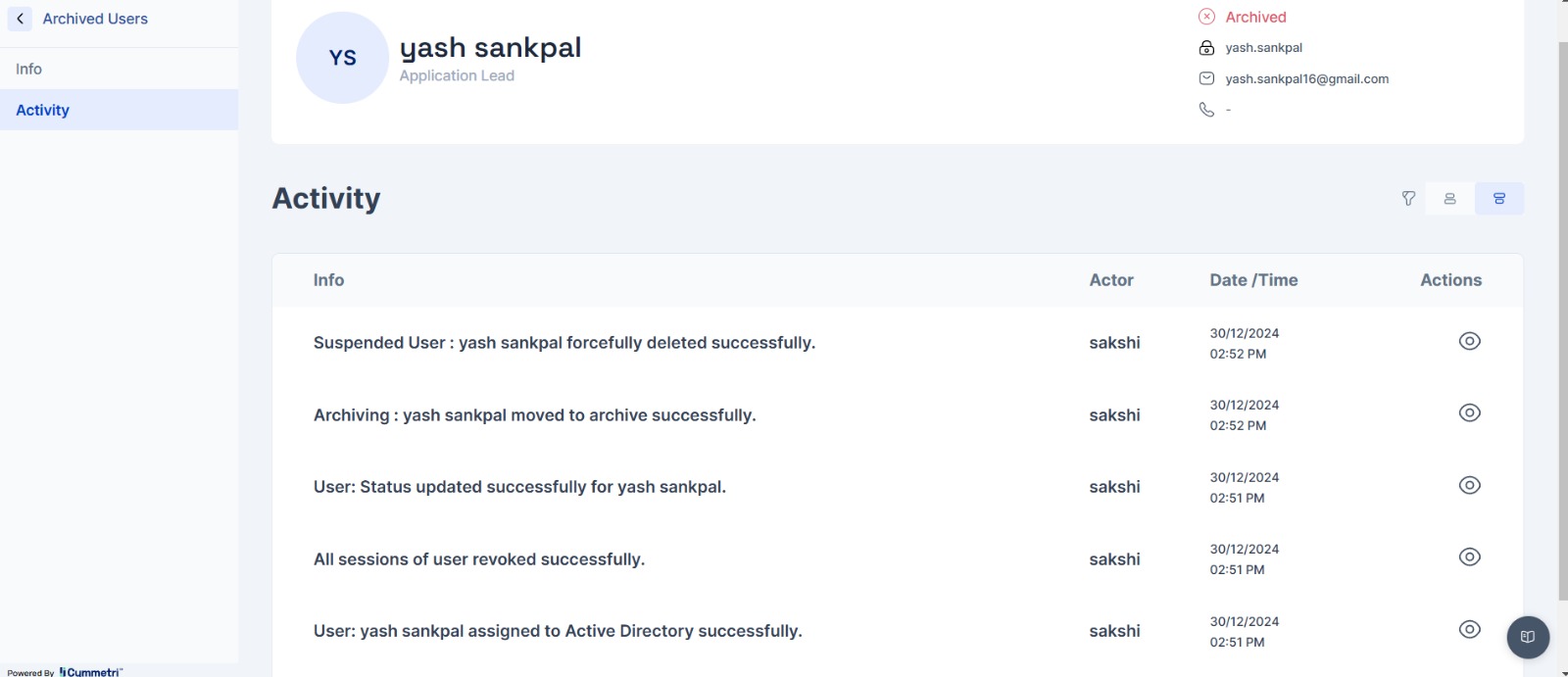
Task: Open the Info sidebar tab
Action: click(29, 70)
